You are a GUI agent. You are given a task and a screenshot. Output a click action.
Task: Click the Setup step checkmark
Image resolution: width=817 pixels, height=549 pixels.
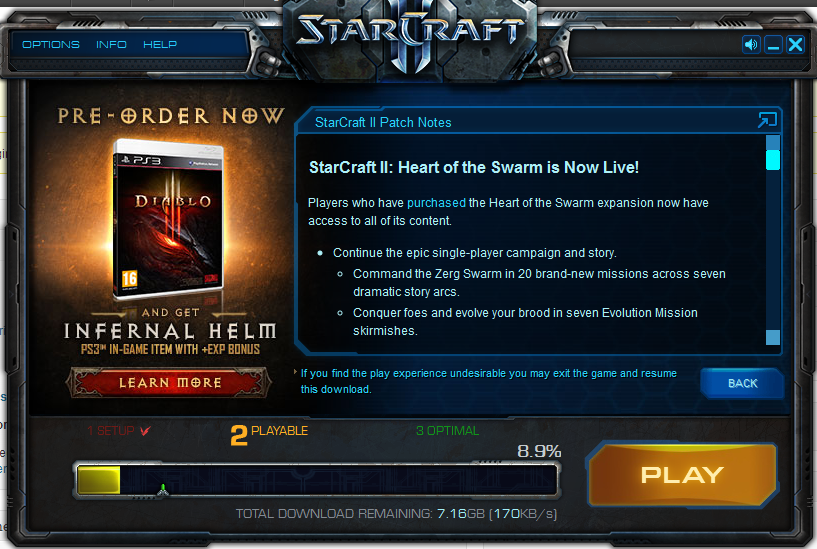tap(145, 431)
